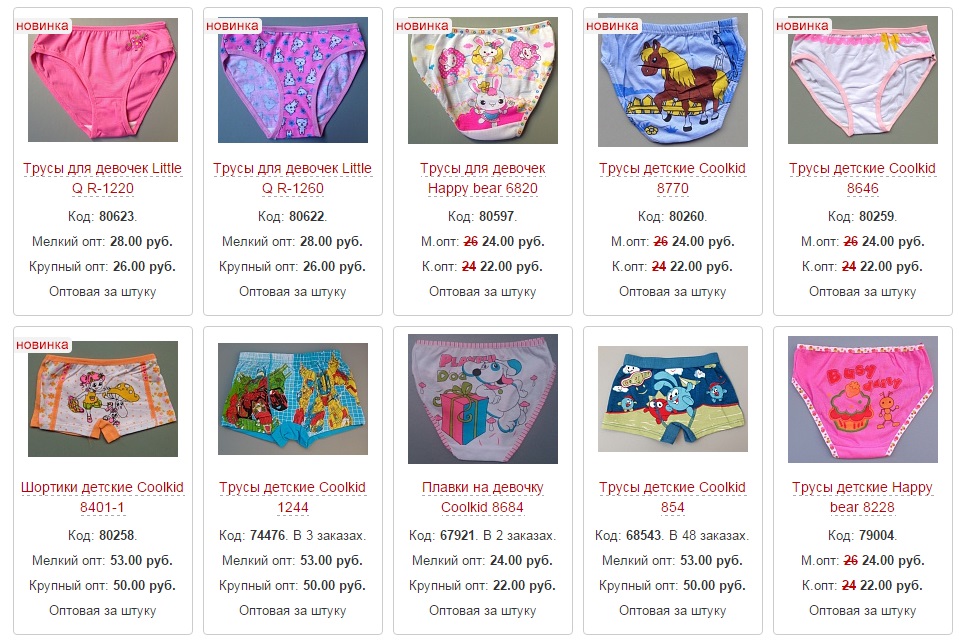Click the новинка badge on Coolkid 8401-1 shorts
The height and width of the screenshot is (643, 959).
[x=42, y=345]
